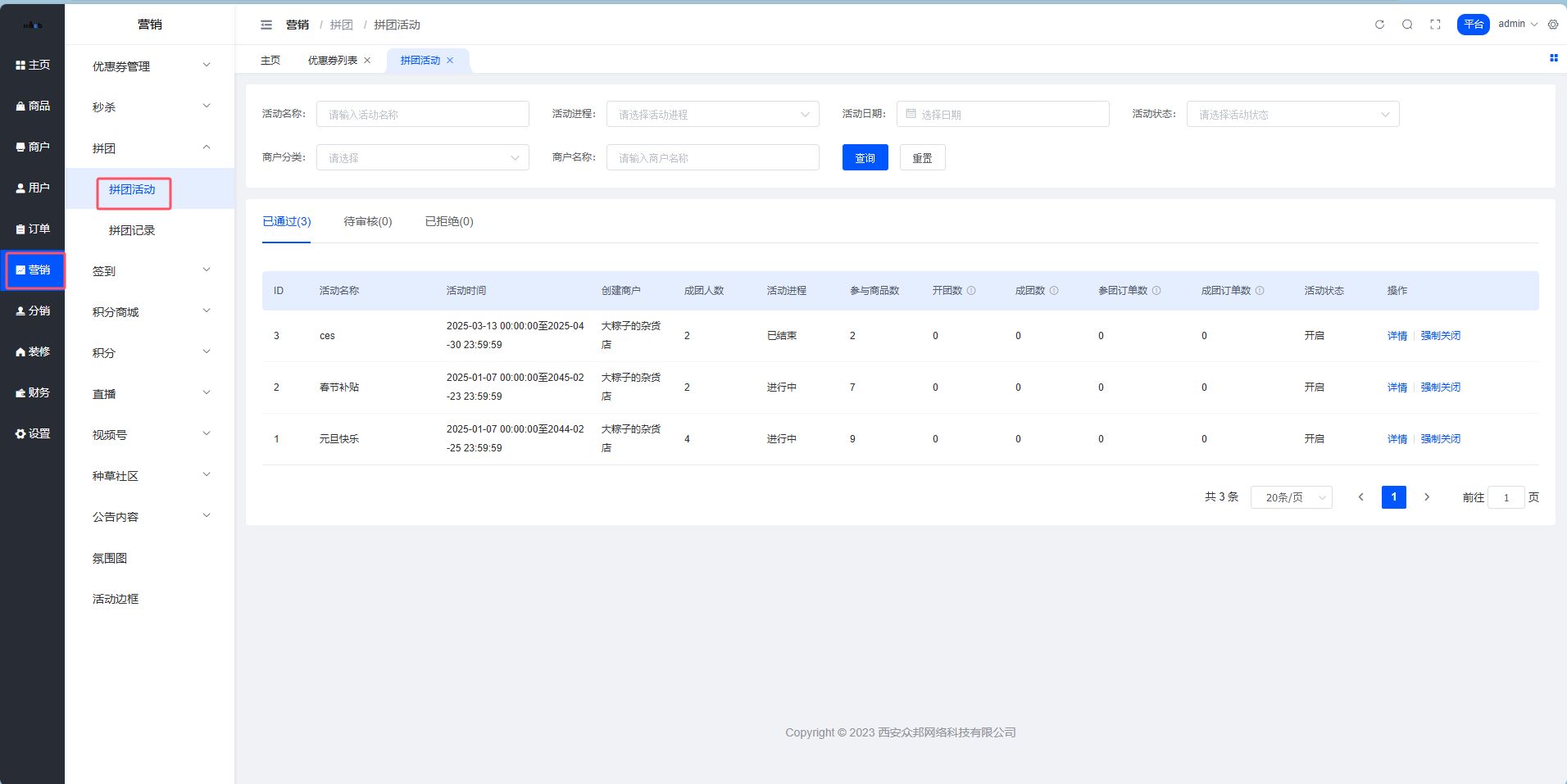Open the search icon in header

1407,25
